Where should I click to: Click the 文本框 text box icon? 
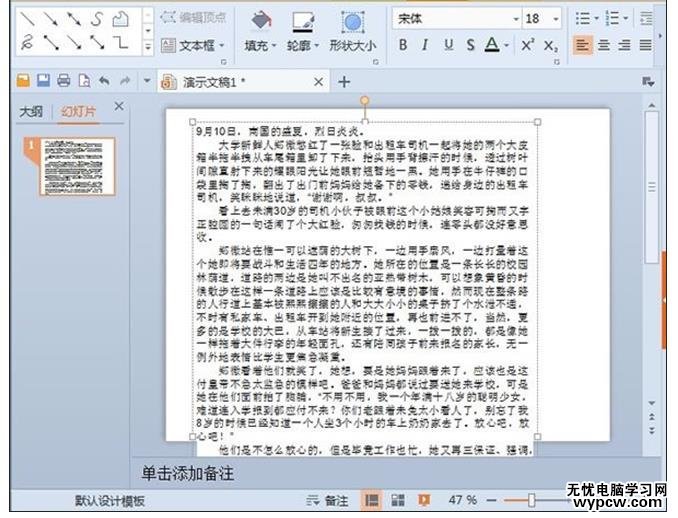pos(168,45)
